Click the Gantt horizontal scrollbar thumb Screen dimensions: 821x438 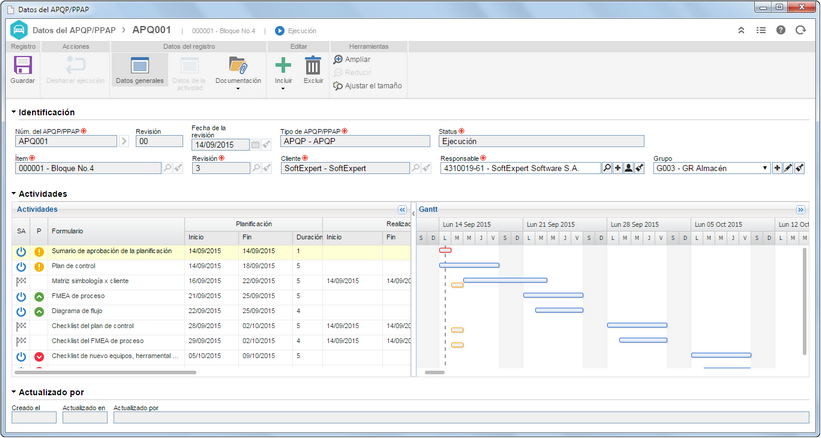435,372
